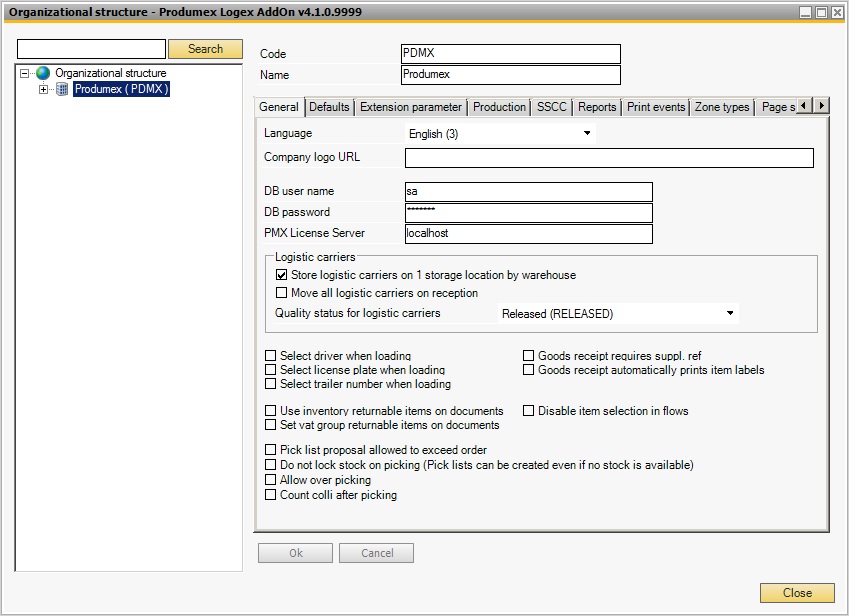Open Quality status for logistic carriers dropdown
849x616 pixels.
coord(618,313)
